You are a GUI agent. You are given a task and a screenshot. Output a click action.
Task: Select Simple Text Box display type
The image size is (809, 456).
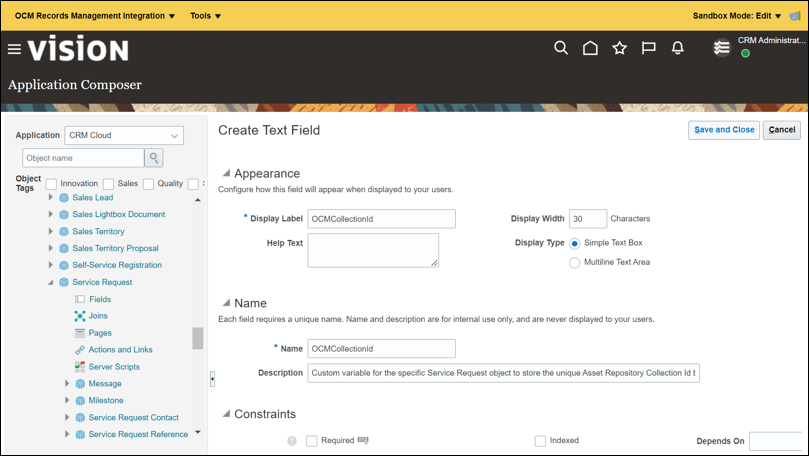coord(574,243)
